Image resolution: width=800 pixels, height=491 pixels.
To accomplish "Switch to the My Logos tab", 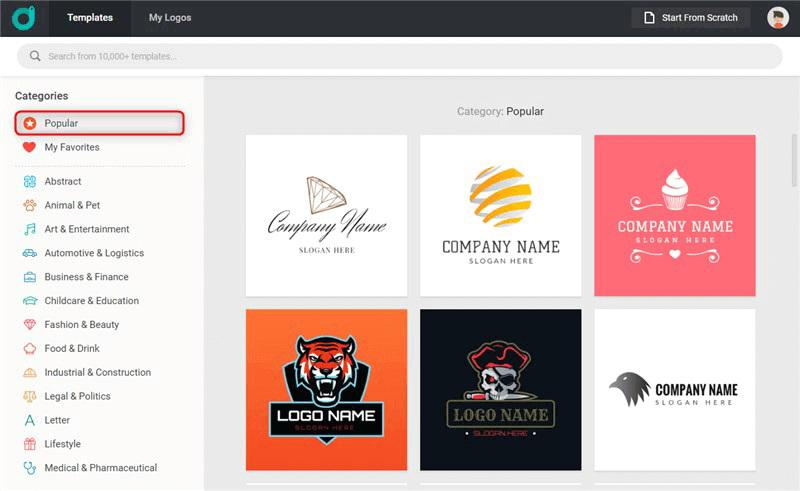I will pyautogui.click(x=170, y=18).
